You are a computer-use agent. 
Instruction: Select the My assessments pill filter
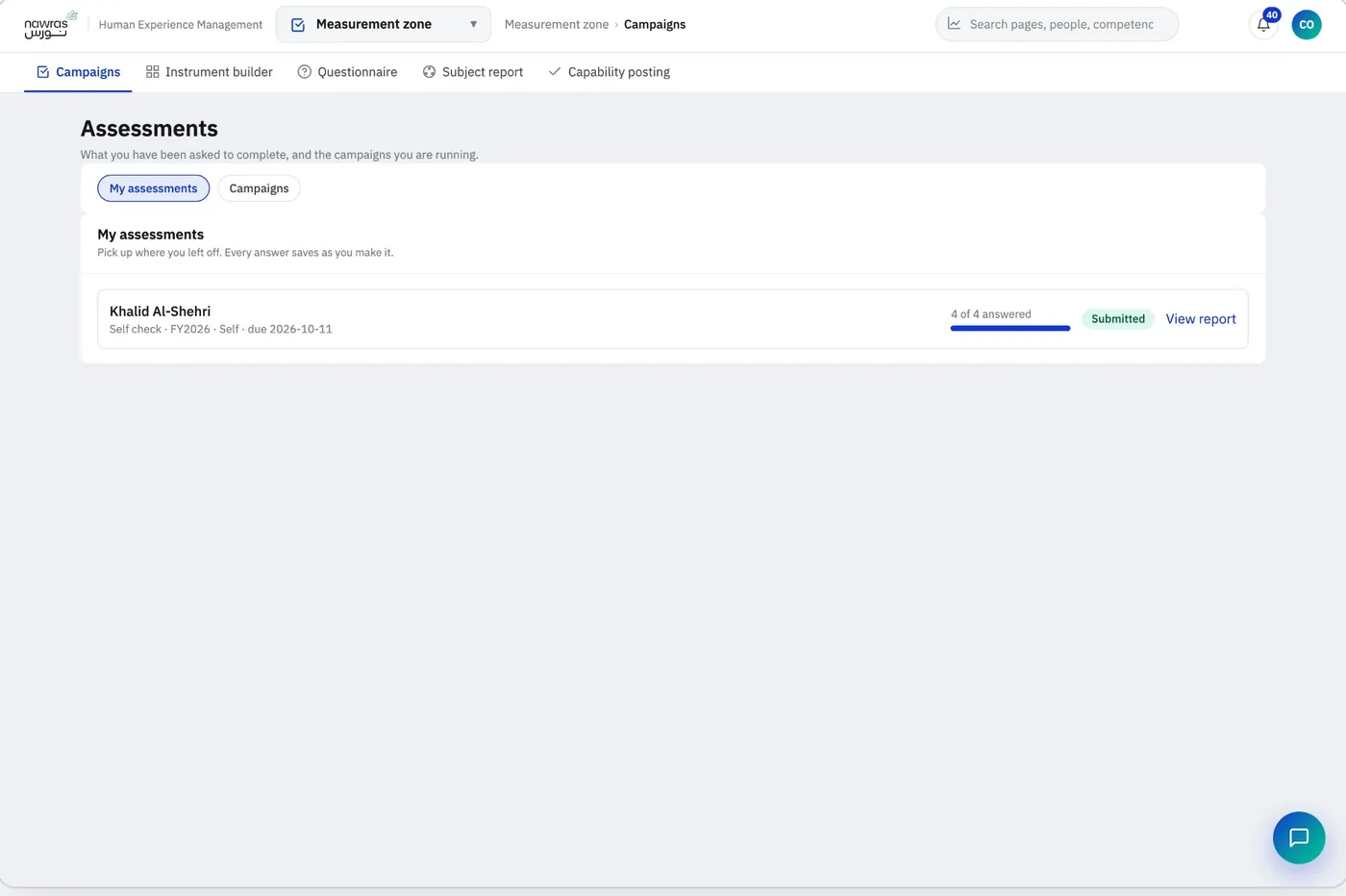pyautogui.click(x=153, y=188)
